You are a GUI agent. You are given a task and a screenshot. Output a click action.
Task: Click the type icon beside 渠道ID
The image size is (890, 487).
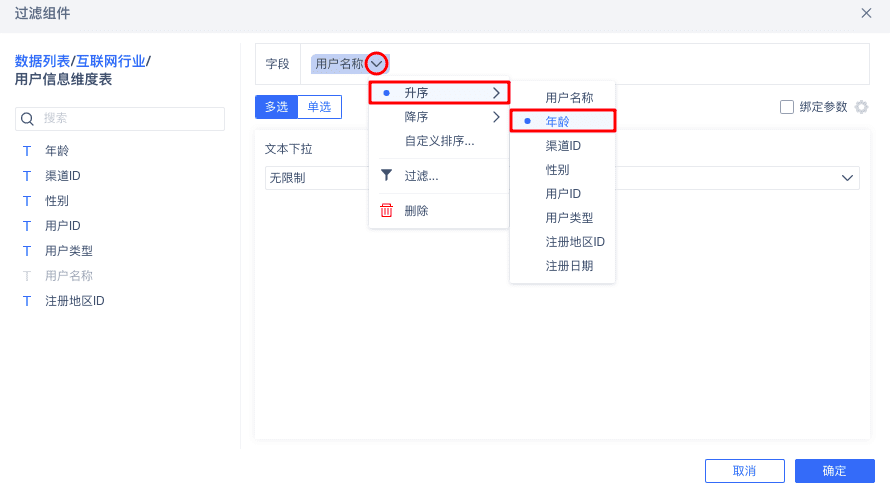click(27, 176)
